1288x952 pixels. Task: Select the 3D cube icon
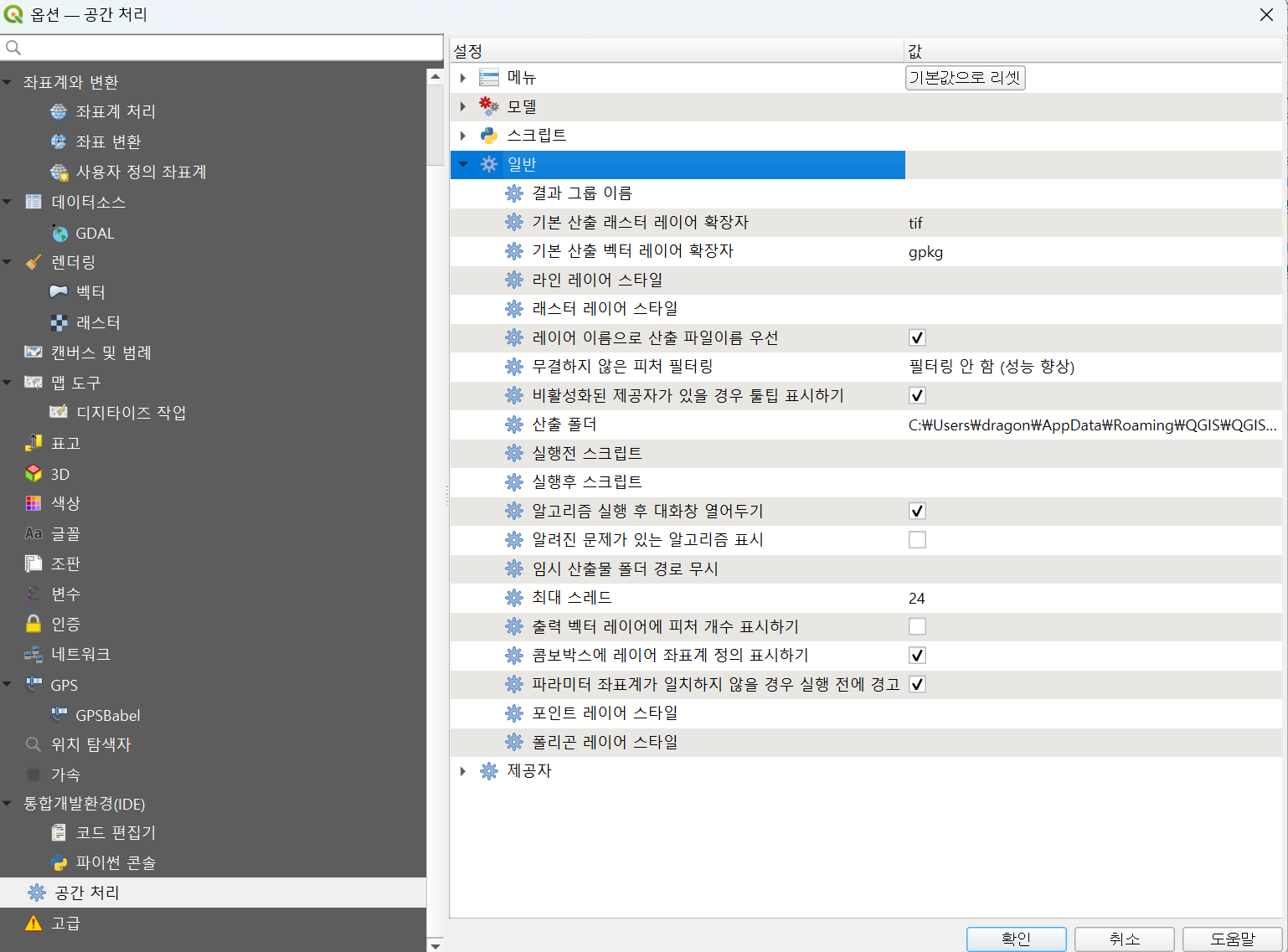click(x=33, y=473)
